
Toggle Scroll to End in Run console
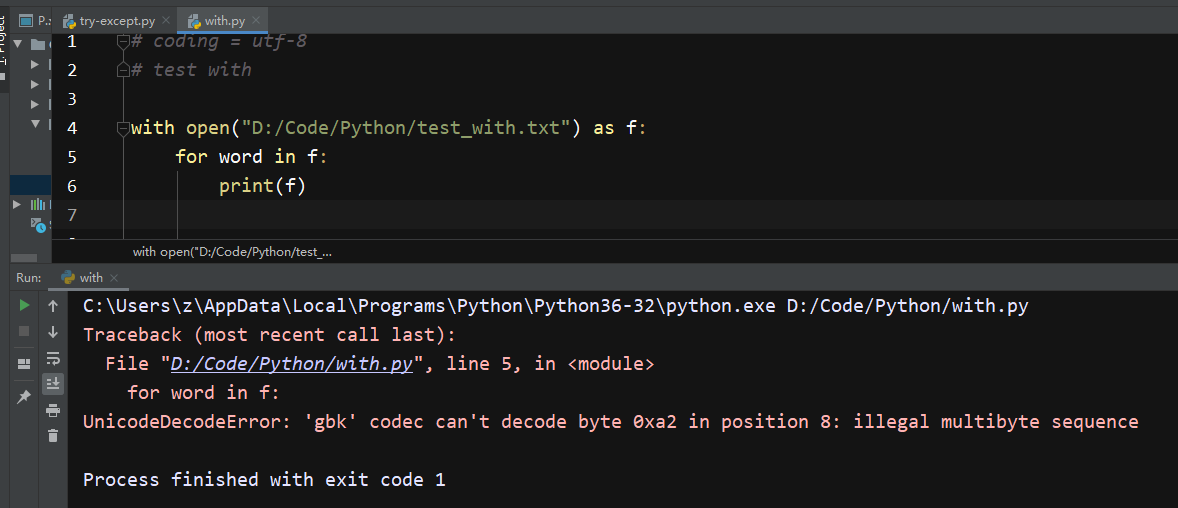(53, 384)
